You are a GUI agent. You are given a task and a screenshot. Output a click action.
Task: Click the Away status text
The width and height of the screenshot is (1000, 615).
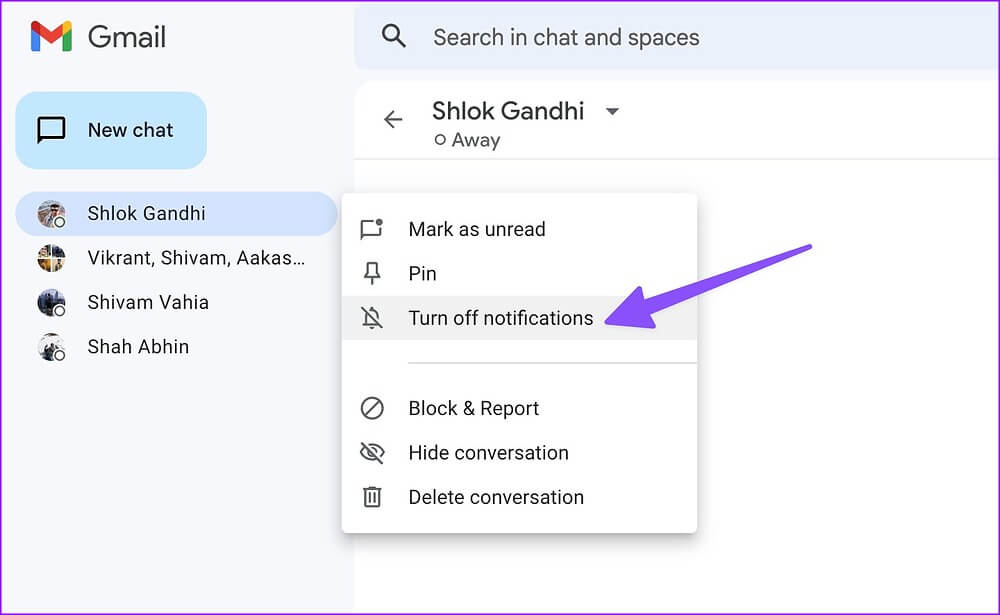pyautogui.click(x=476, y=140)
